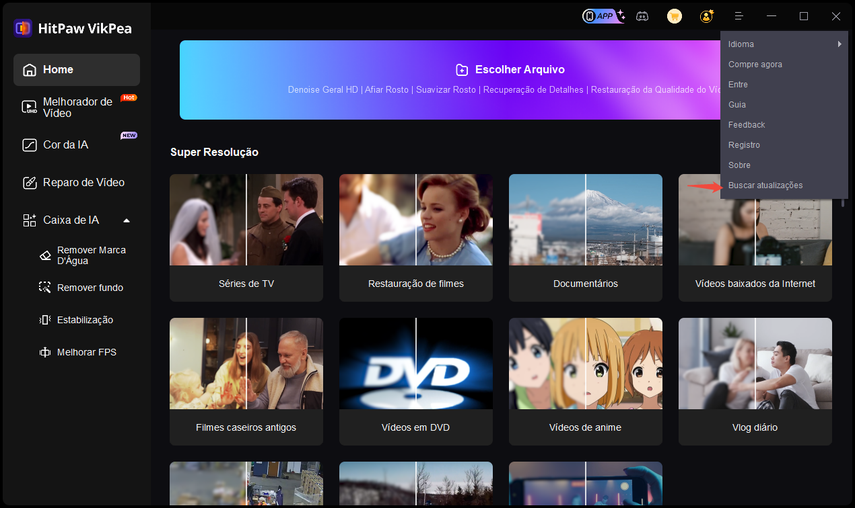855x508 pixels.
Task: Open the Restauração de filmes thumbnail
Action: [x=416, y=220]
